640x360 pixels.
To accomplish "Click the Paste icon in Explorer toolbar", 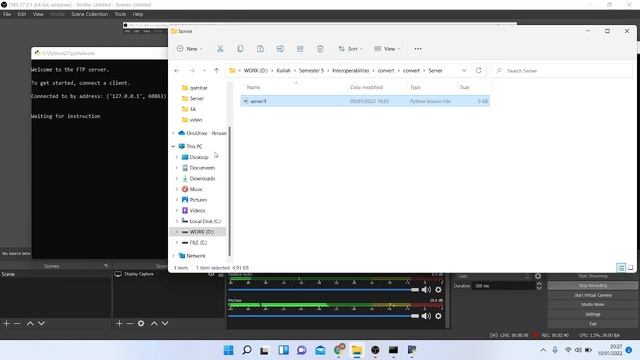I will [260, 49].
